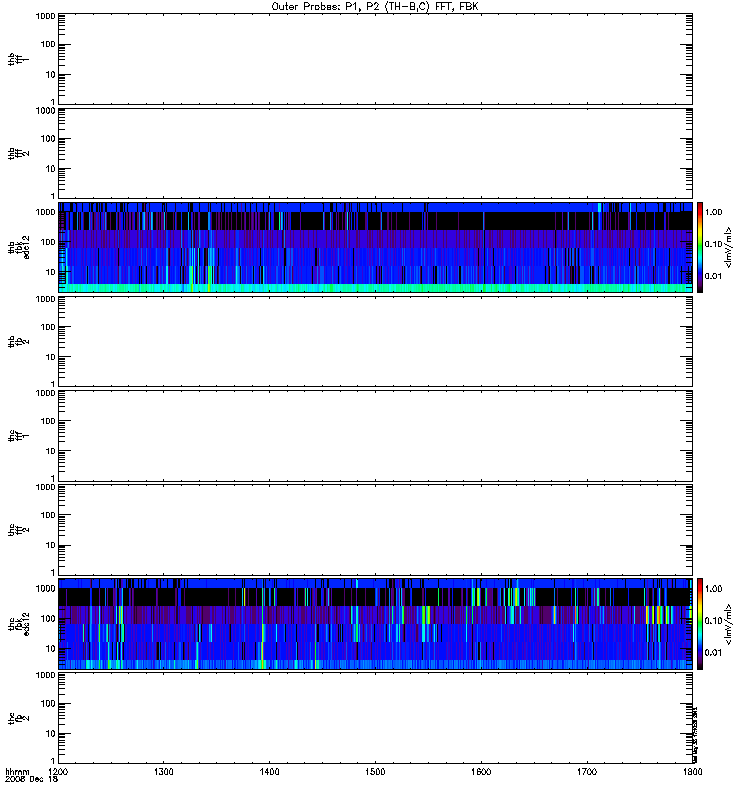Click '1.00' on the thb color scale
Screen dimensions: 750x800
click(x=713, y=212)
